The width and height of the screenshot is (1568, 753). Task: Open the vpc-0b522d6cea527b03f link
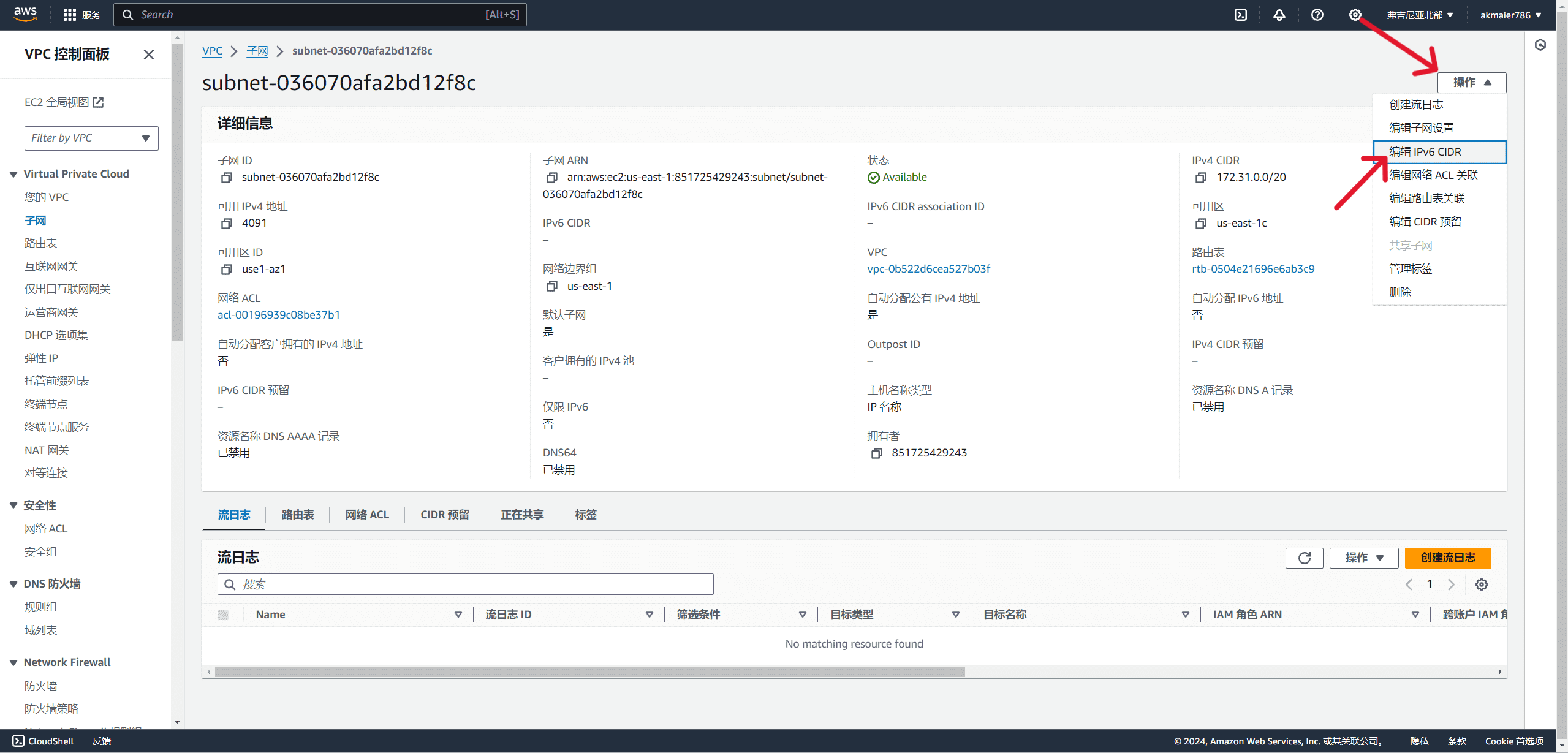928,269
